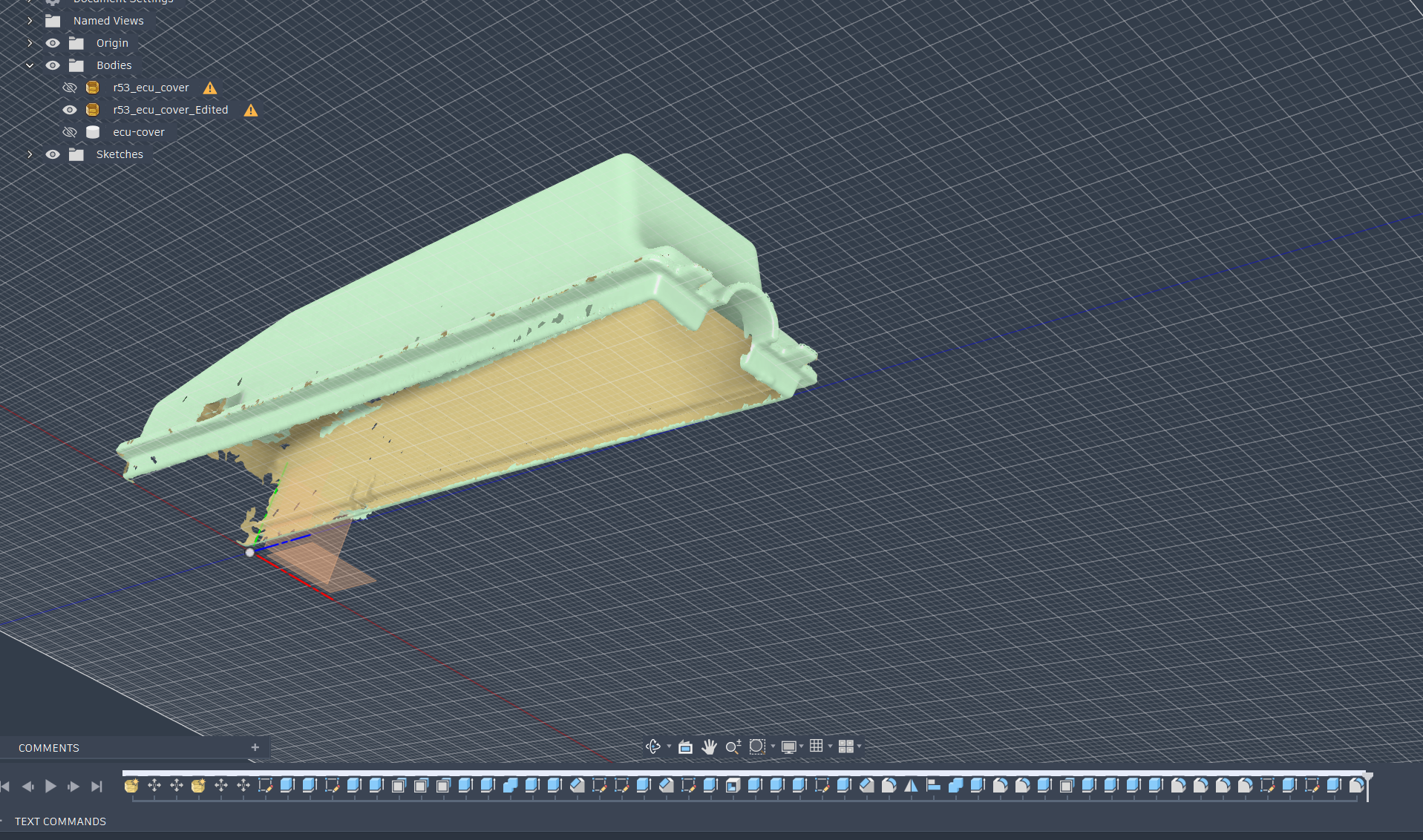Toggle visibility of Sketches folder
The width and height of the screenshot is (1423, 840).
coord(53,154)
